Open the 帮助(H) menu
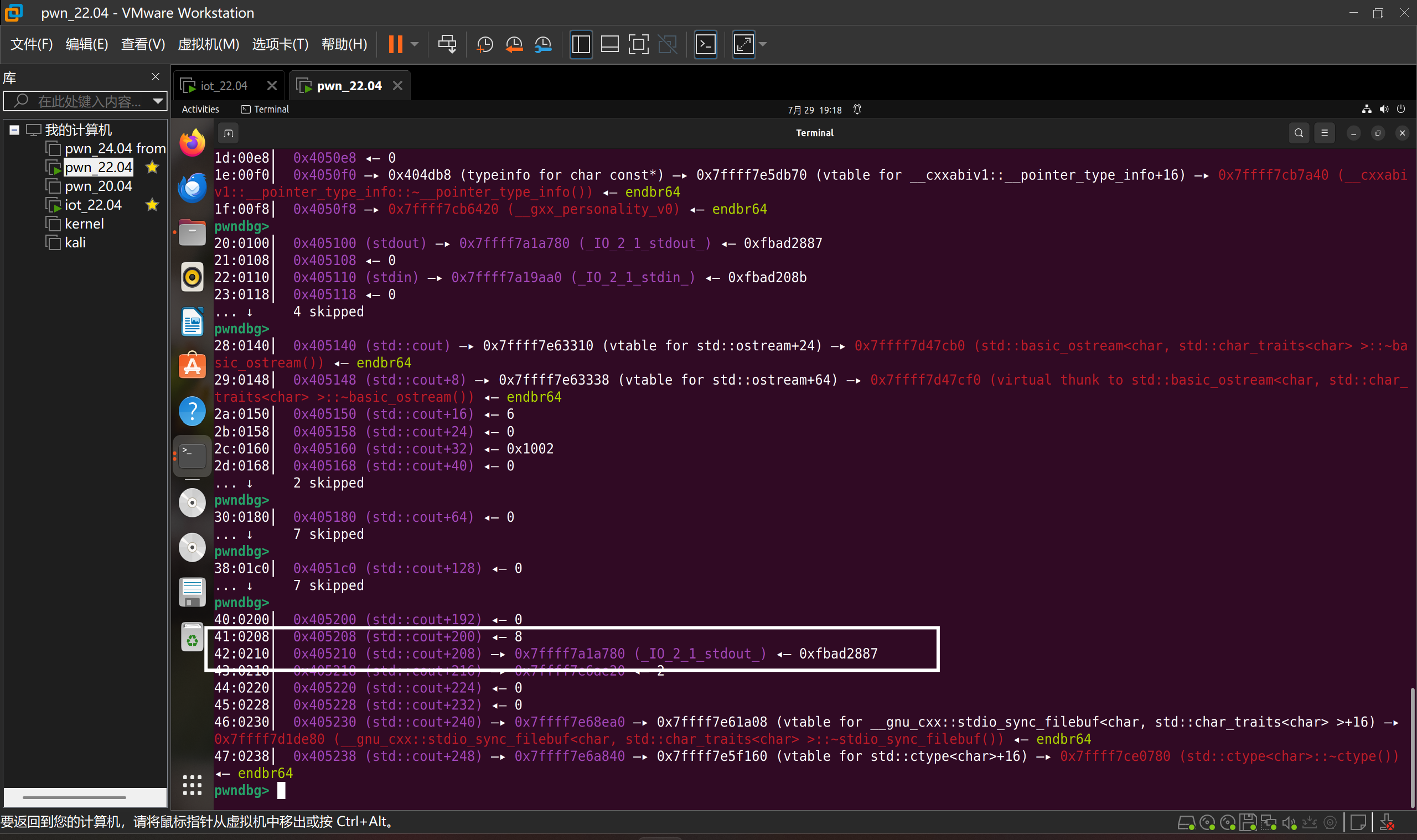 click(x=344, y=44)
